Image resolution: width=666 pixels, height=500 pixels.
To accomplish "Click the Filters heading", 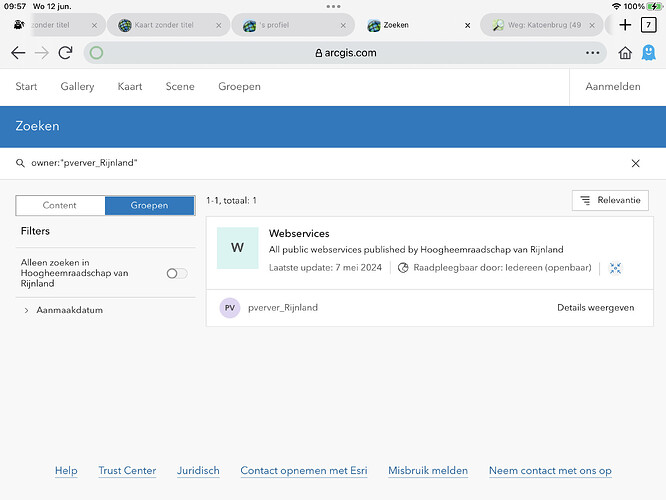I will point(35,231).
